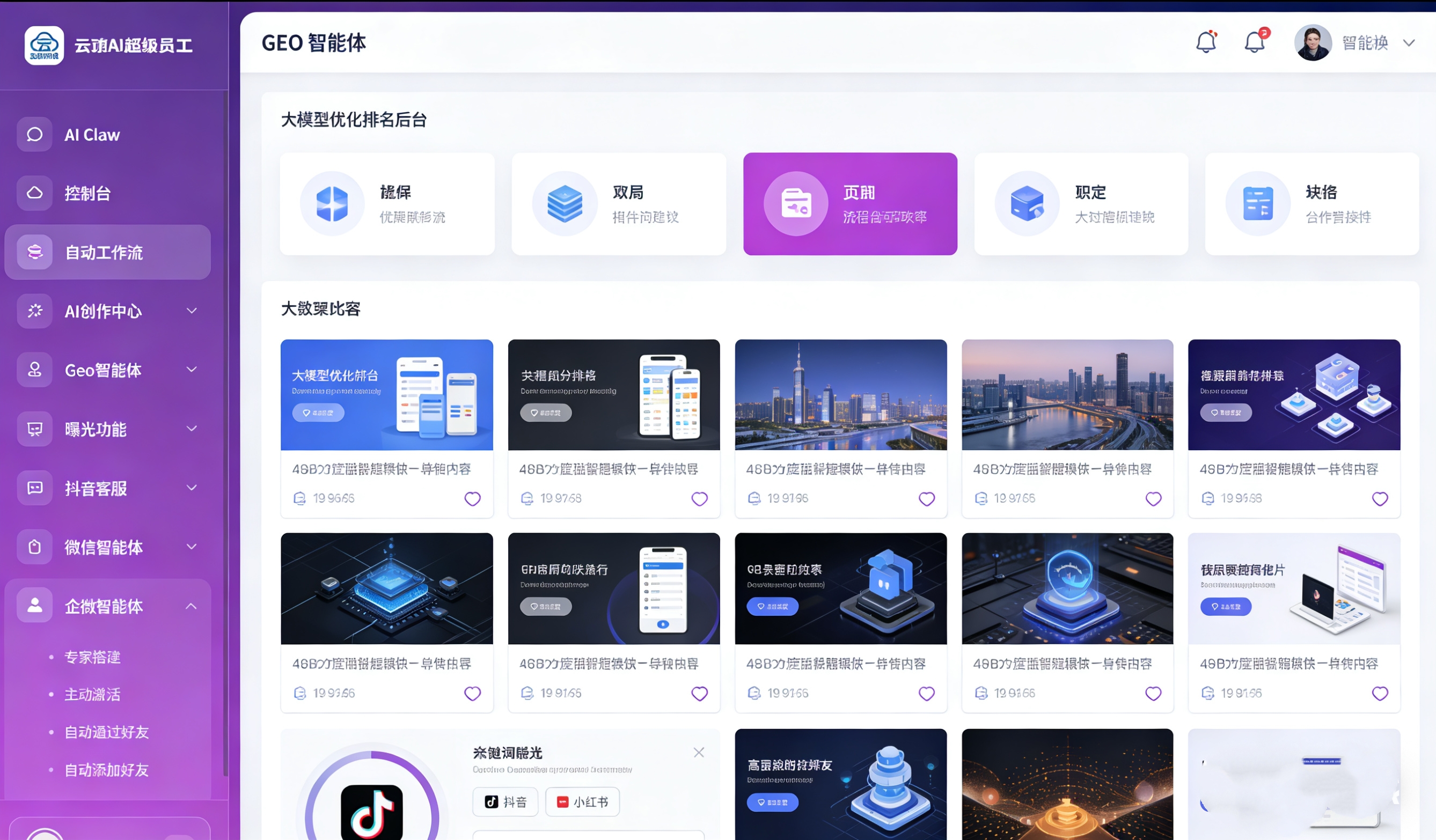
Task: Select the 块格 feature card
Action: click(x=1312, y=204)
